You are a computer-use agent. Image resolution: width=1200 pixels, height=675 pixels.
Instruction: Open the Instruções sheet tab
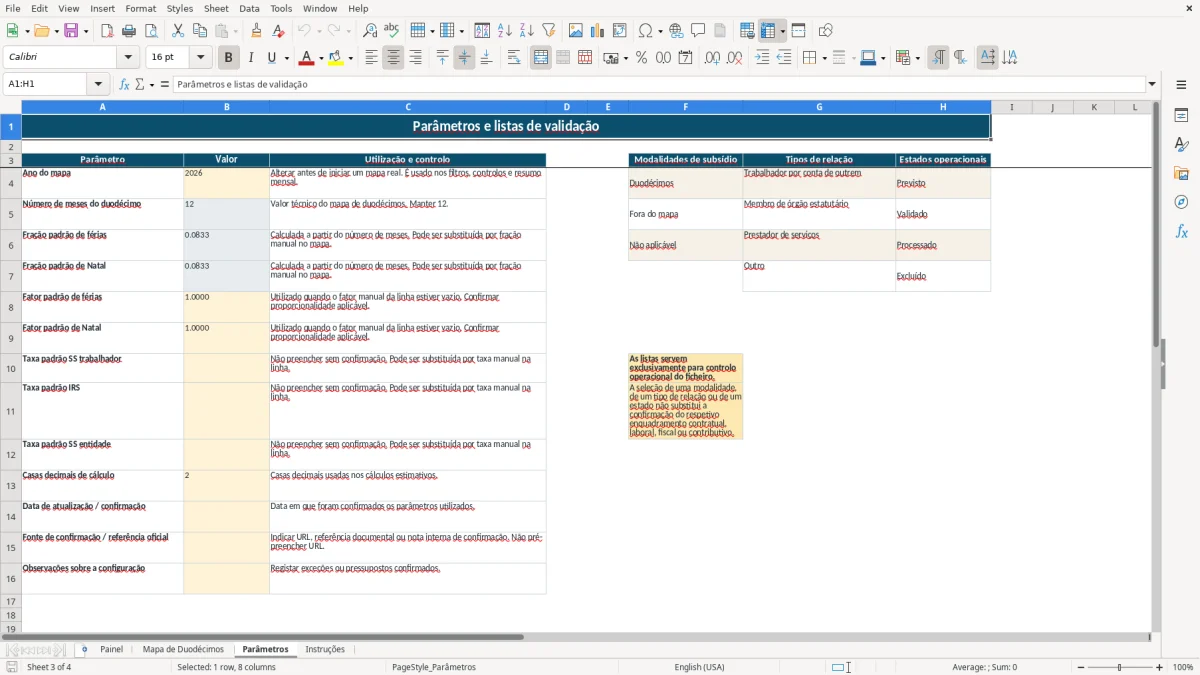point(325,649)
